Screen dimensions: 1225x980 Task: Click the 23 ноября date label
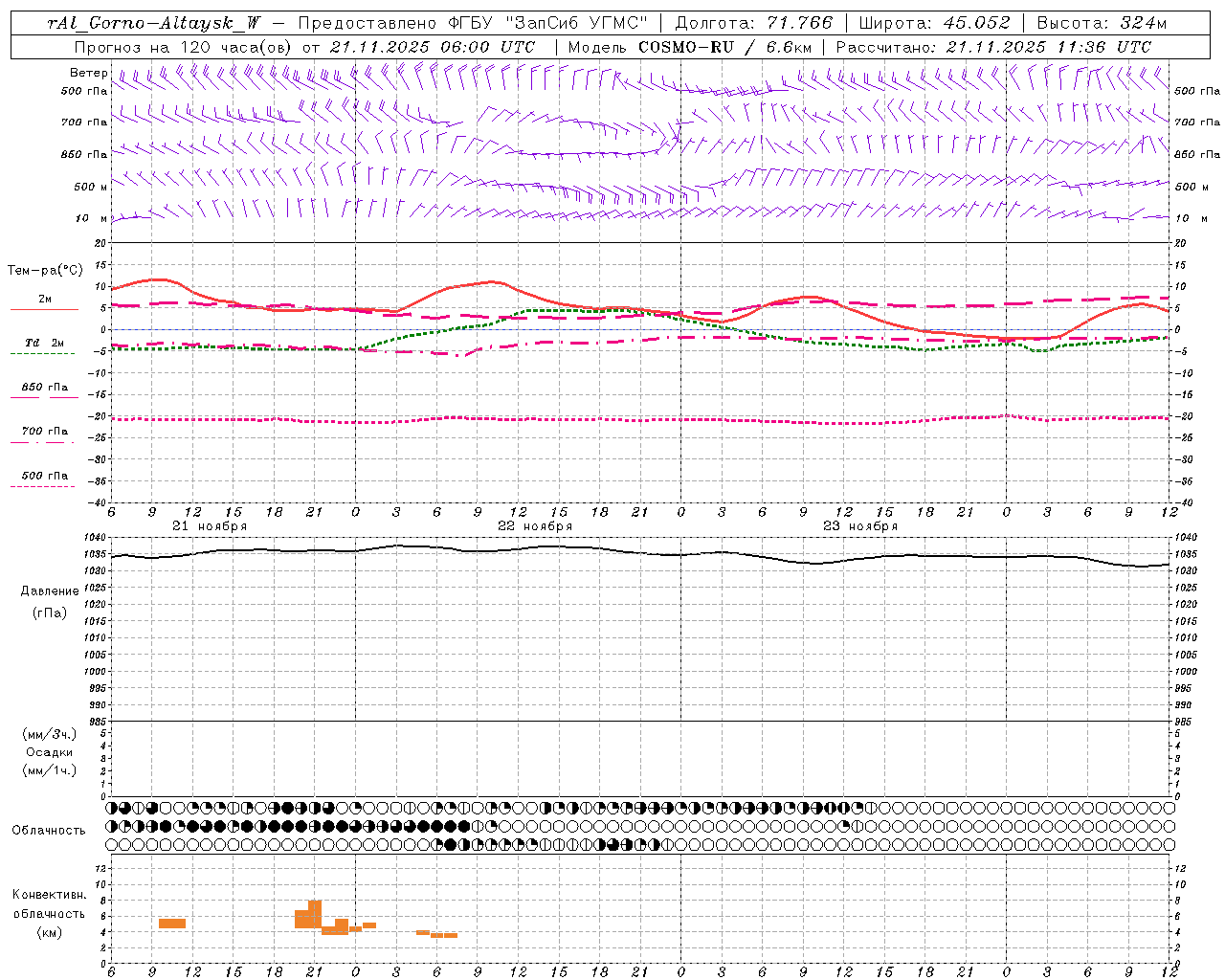(x=860, y=526)
